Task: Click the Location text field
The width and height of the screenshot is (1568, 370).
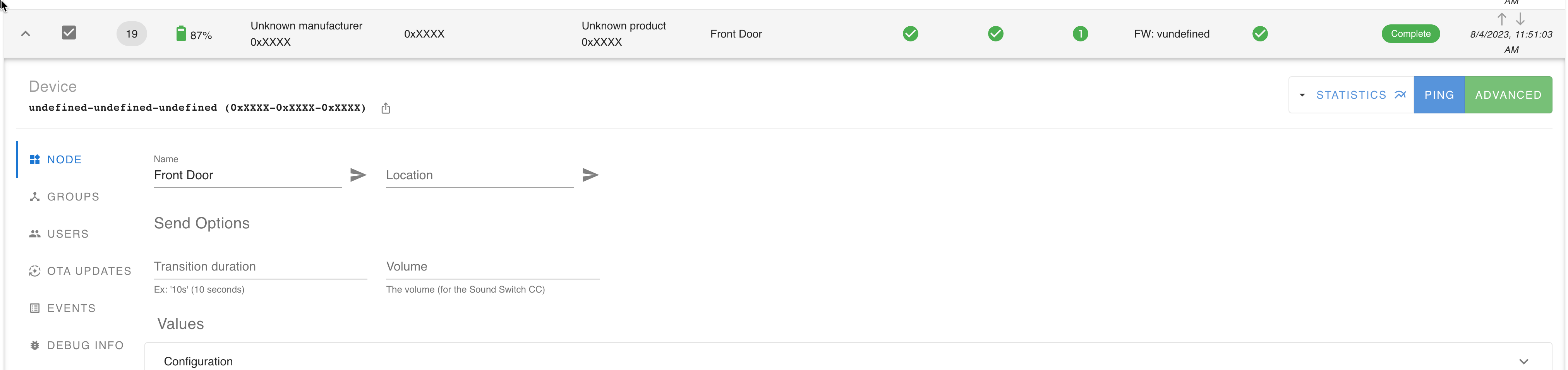Action: 479,175
